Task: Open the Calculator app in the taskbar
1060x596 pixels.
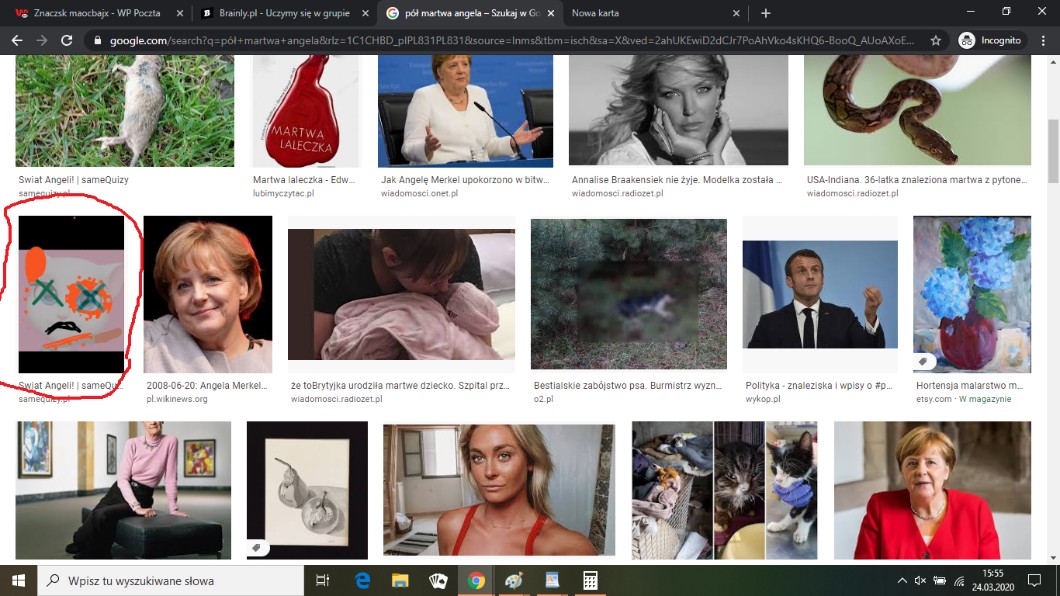Action: pos(590,580)
